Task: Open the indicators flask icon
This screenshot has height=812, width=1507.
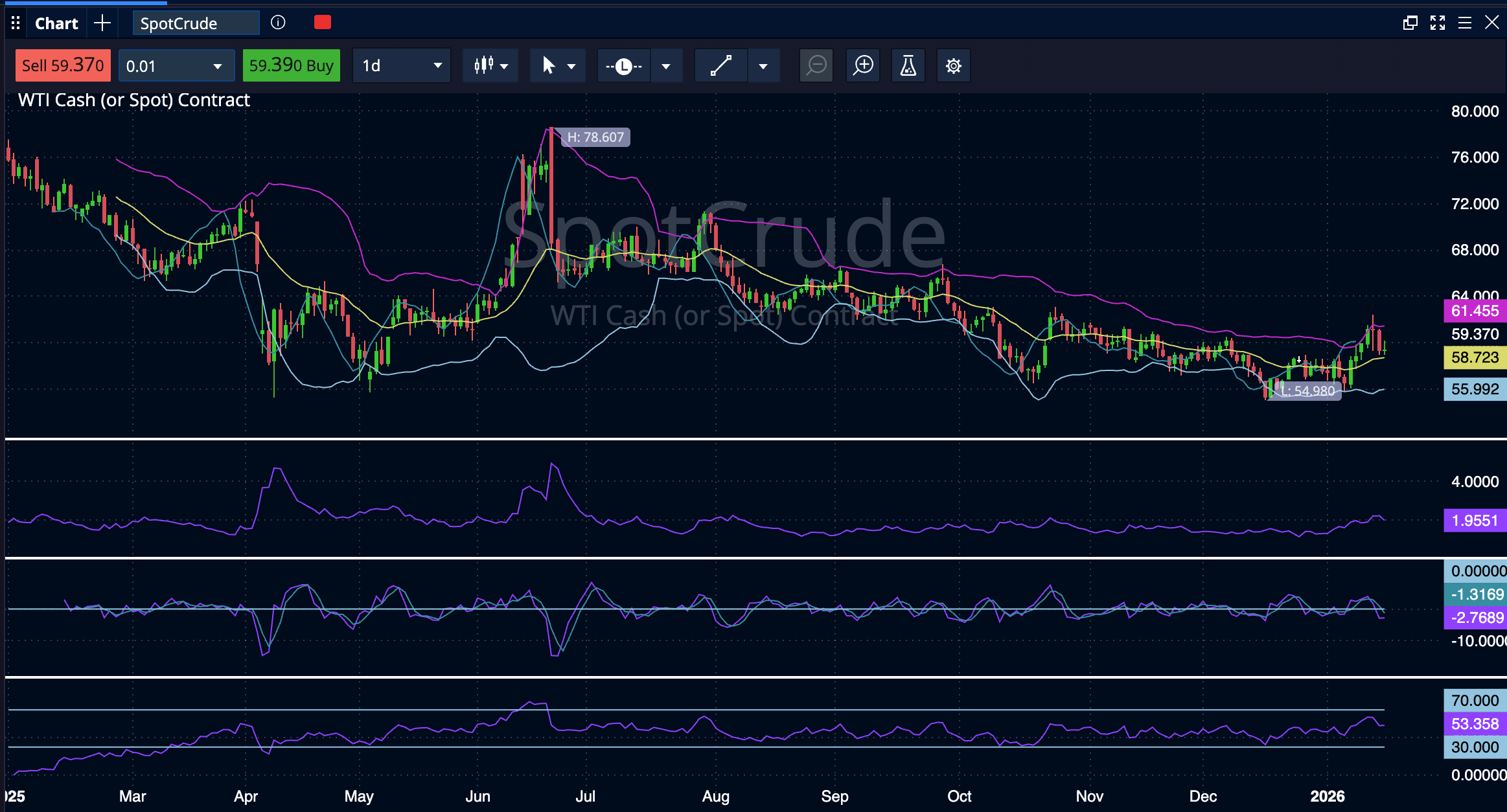Action: [908, 66]
